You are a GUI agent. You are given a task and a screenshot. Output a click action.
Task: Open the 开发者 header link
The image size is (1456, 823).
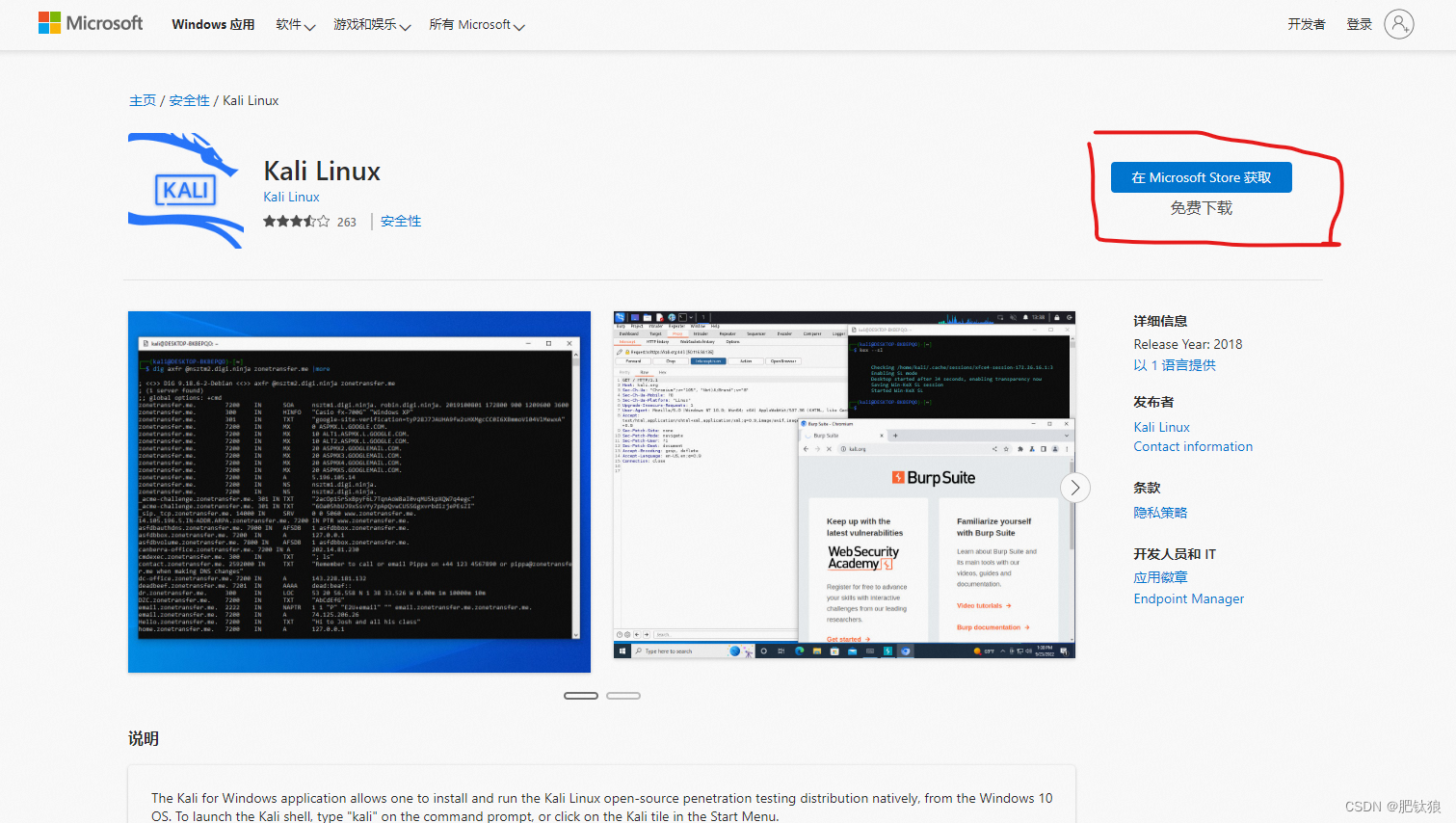(1307, 24)
